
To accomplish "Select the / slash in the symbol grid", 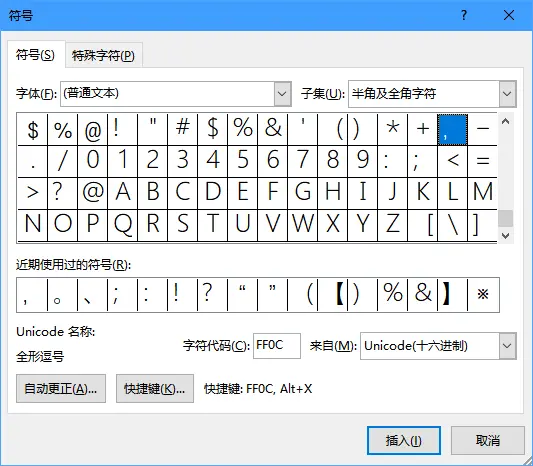I will pos(63,161).
